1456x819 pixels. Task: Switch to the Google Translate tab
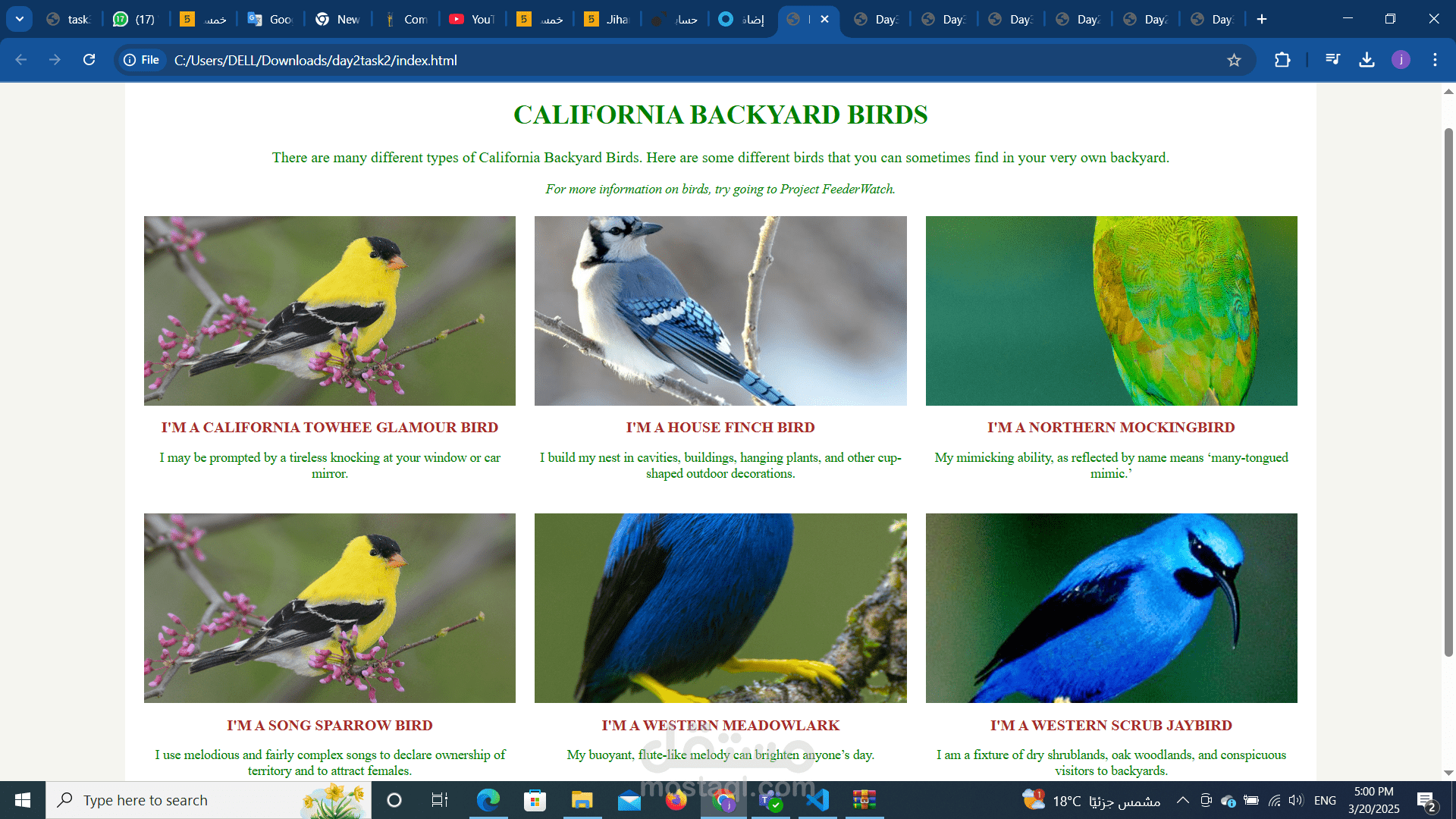coord(270,19)
